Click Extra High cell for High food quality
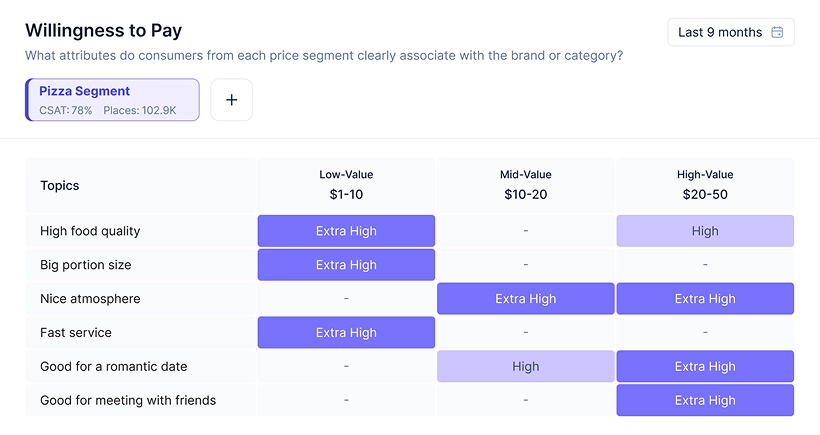This screenshot has width=820, height=435. (x=346, y=231)
